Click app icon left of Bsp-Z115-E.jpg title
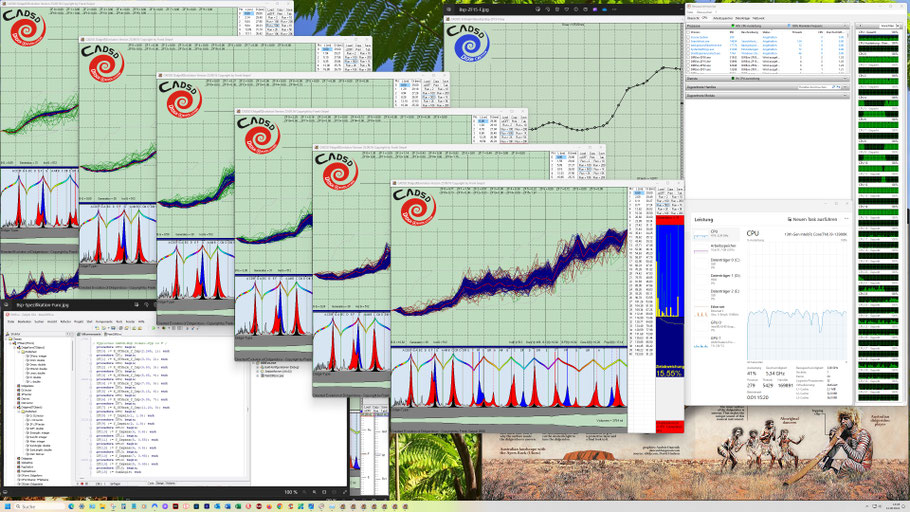This screenshot has width=910, height=512. pos(449,9)
